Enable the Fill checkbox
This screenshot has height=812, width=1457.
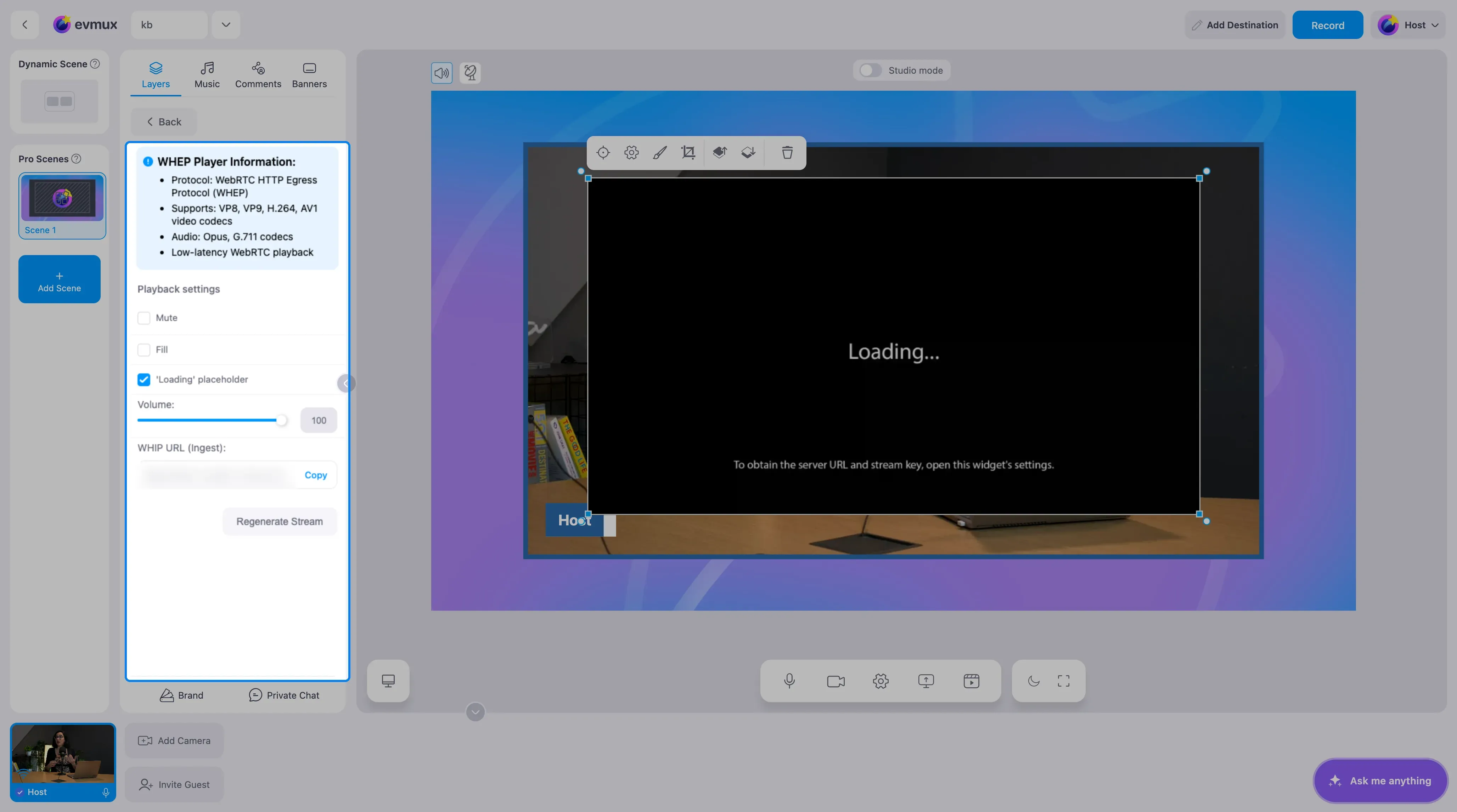(x=144, y=349)
